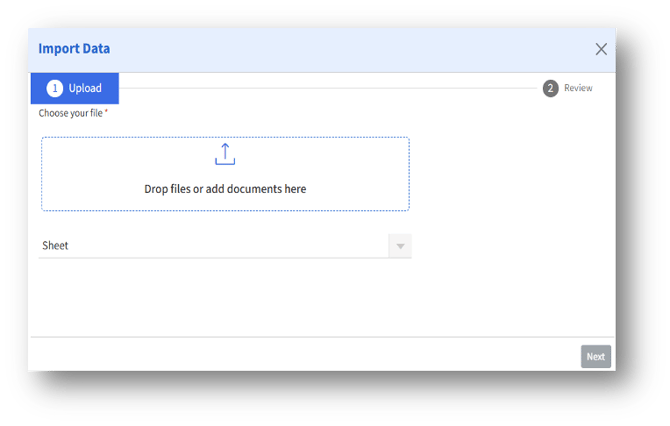This screenshot has width=670, height=426.
Task: Click "Drop files or add documents here" text
Action: pyautogui.click(x=225, y=189)
